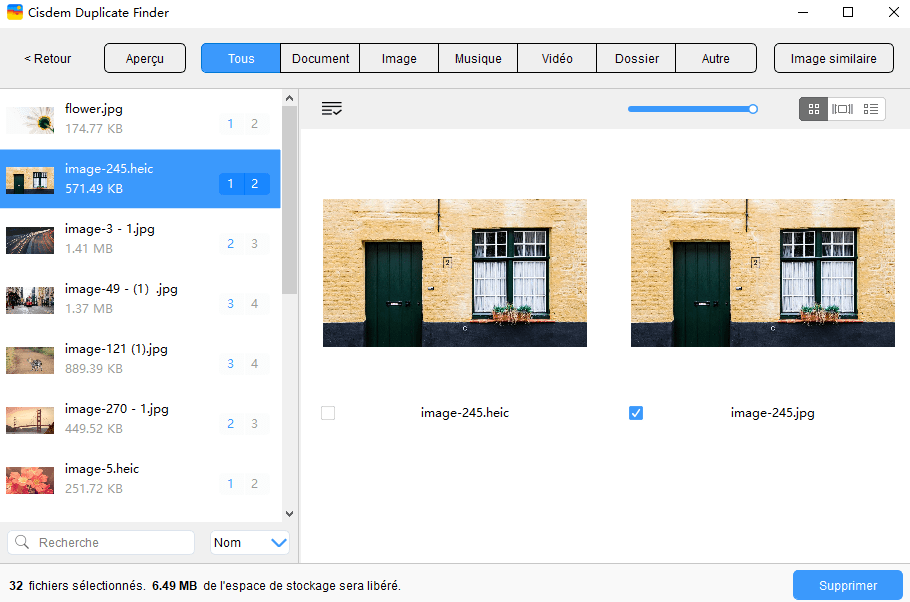Click the image-245.jpg filename under preview
The height and width of the screenshot is (602, 910).
tap(772, 413)
